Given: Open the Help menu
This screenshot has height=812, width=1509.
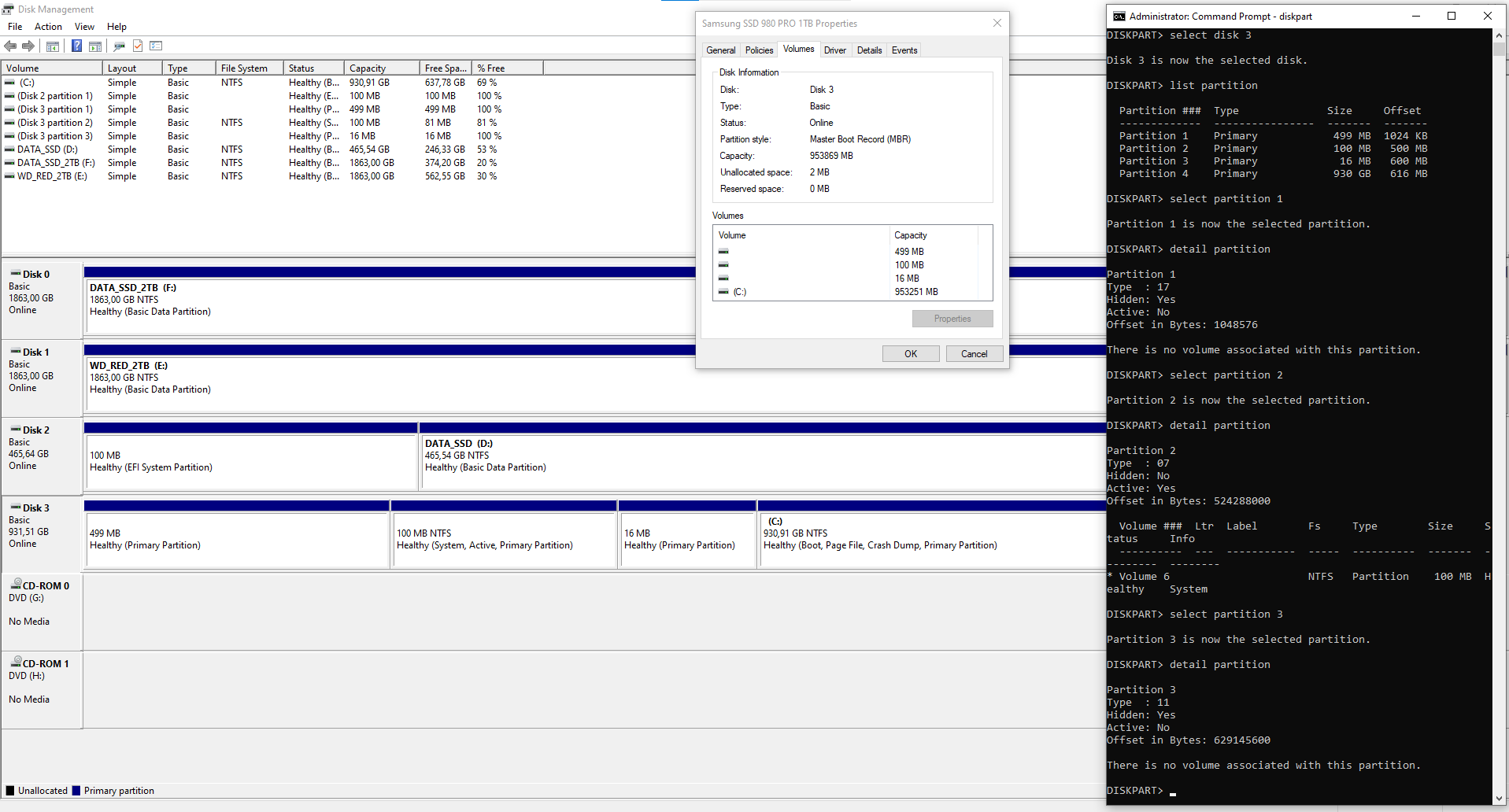Looking at the screenshot, I should tap(117, 27).
